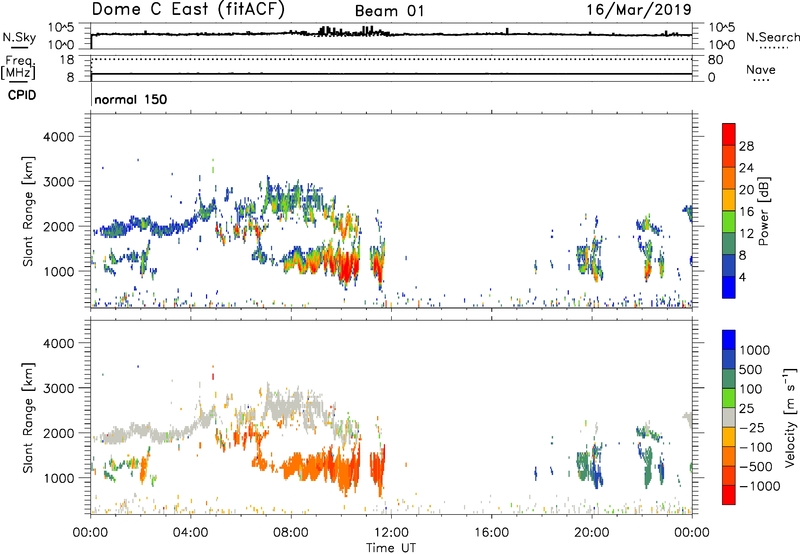The image size is (800, 554).
Task: Click the "N.Sky" legend label
Action: tap(19, 37)
